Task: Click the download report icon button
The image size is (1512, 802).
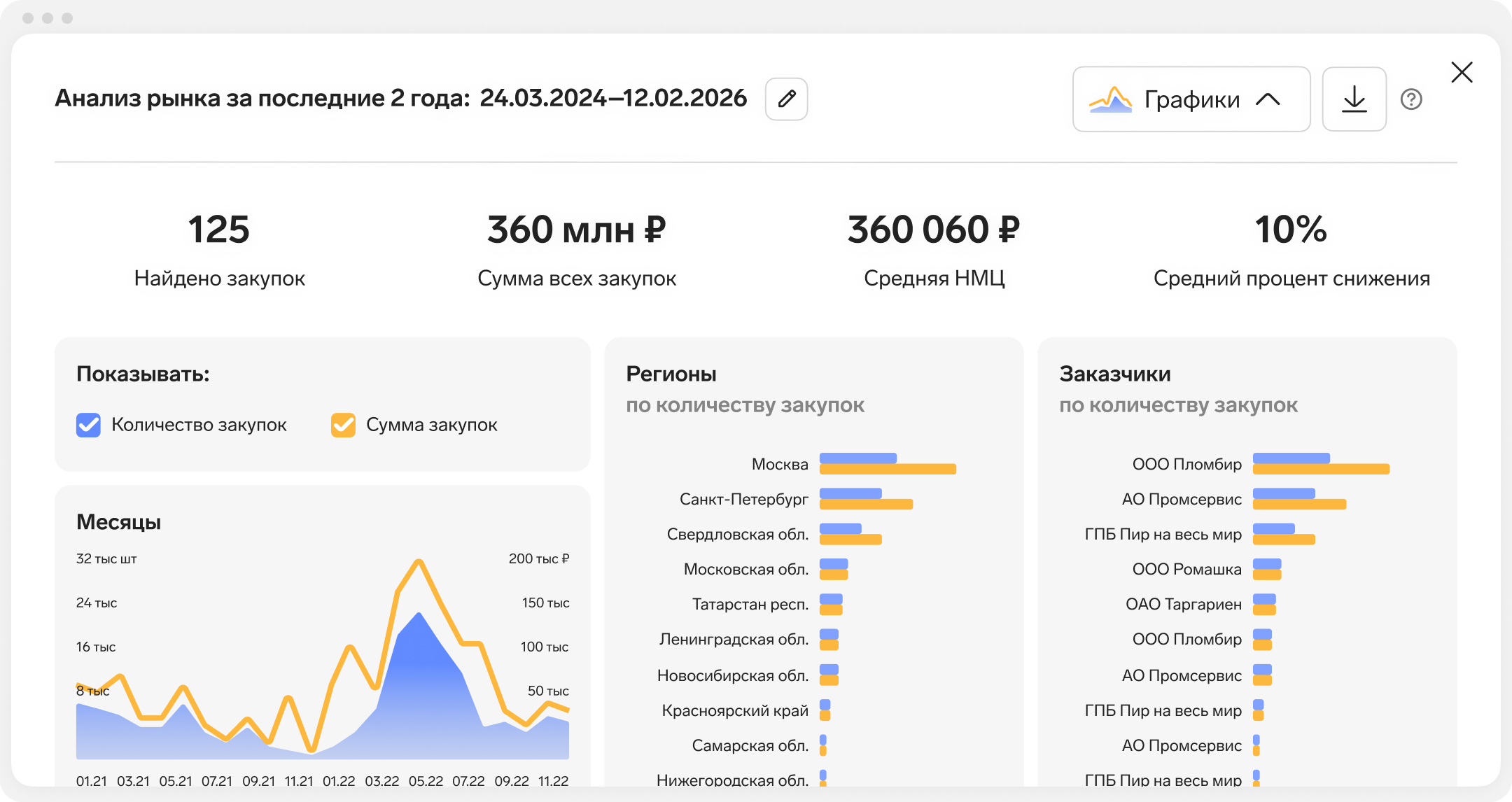Action: (1354, 99)
